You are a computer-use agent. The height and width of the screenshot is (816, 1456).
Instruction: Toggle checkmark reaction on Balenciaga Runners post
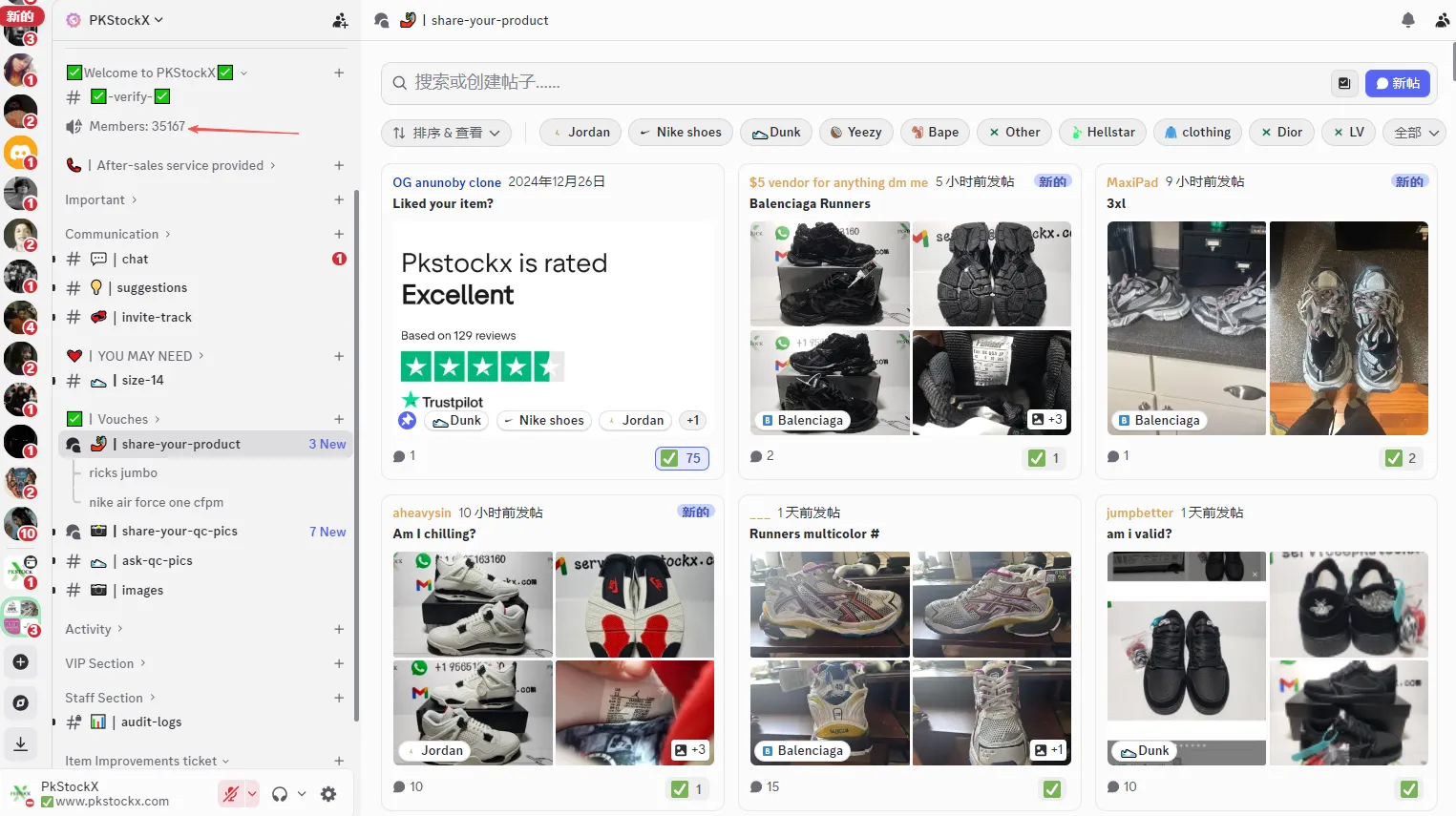(1045, 458)
